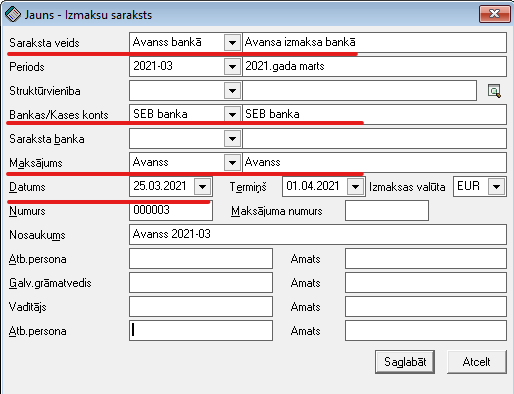
Task: Click the Saglabāt button
Action: pos(405,362)
